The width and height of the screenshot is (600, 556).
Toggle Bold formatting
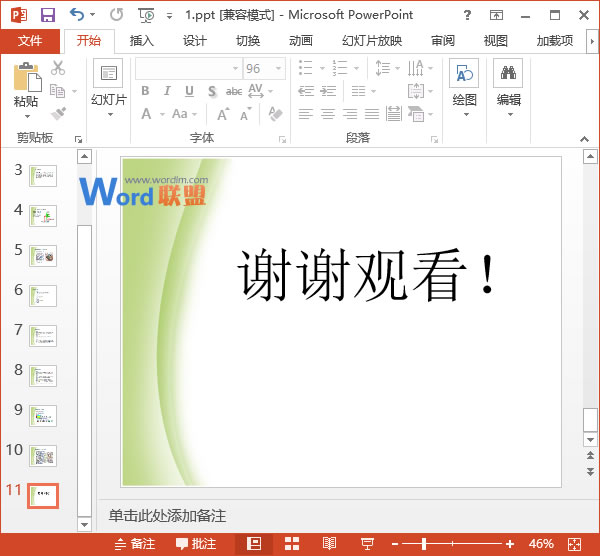[x=145, y=91]
